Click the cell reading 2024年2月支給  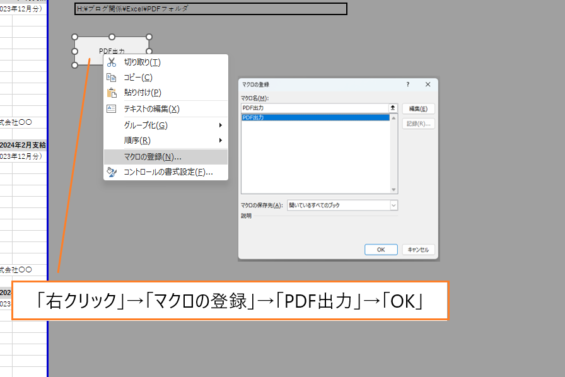(x=23, y=145)
